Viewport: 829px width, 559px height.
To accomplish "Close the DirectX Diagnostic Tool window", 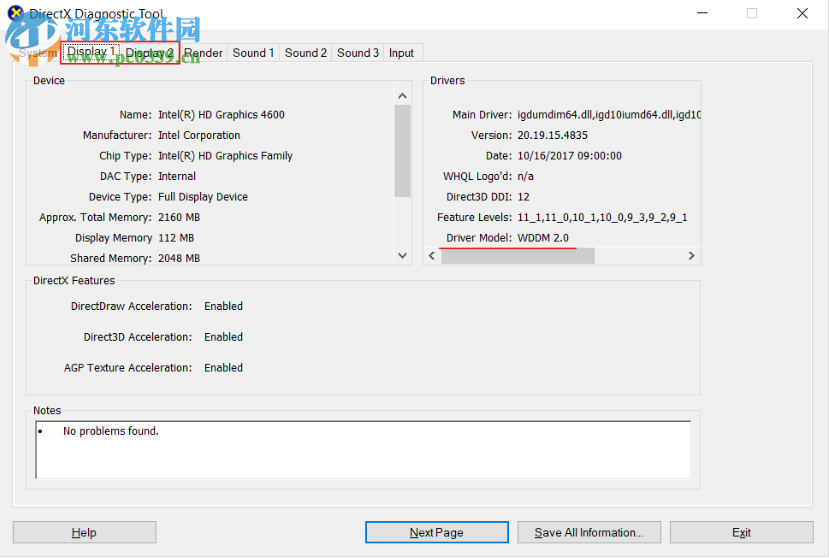I will (802, 13).
